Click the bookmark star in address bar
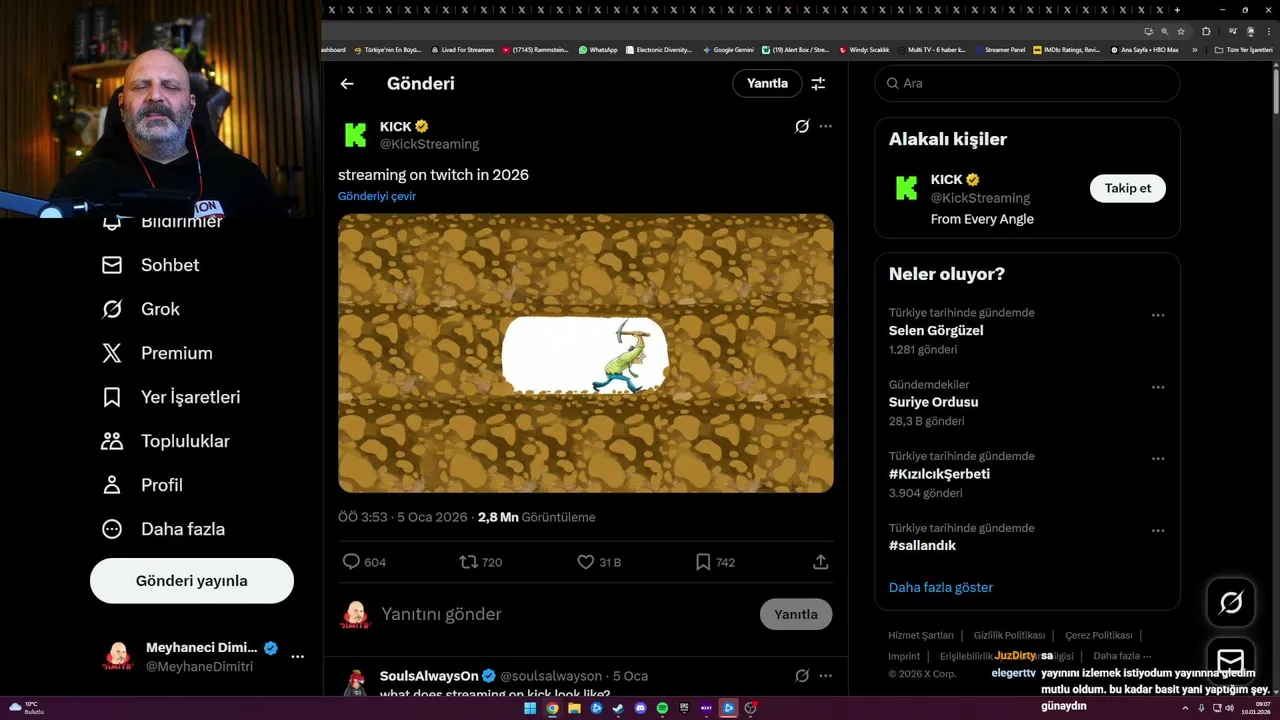 1181,31
